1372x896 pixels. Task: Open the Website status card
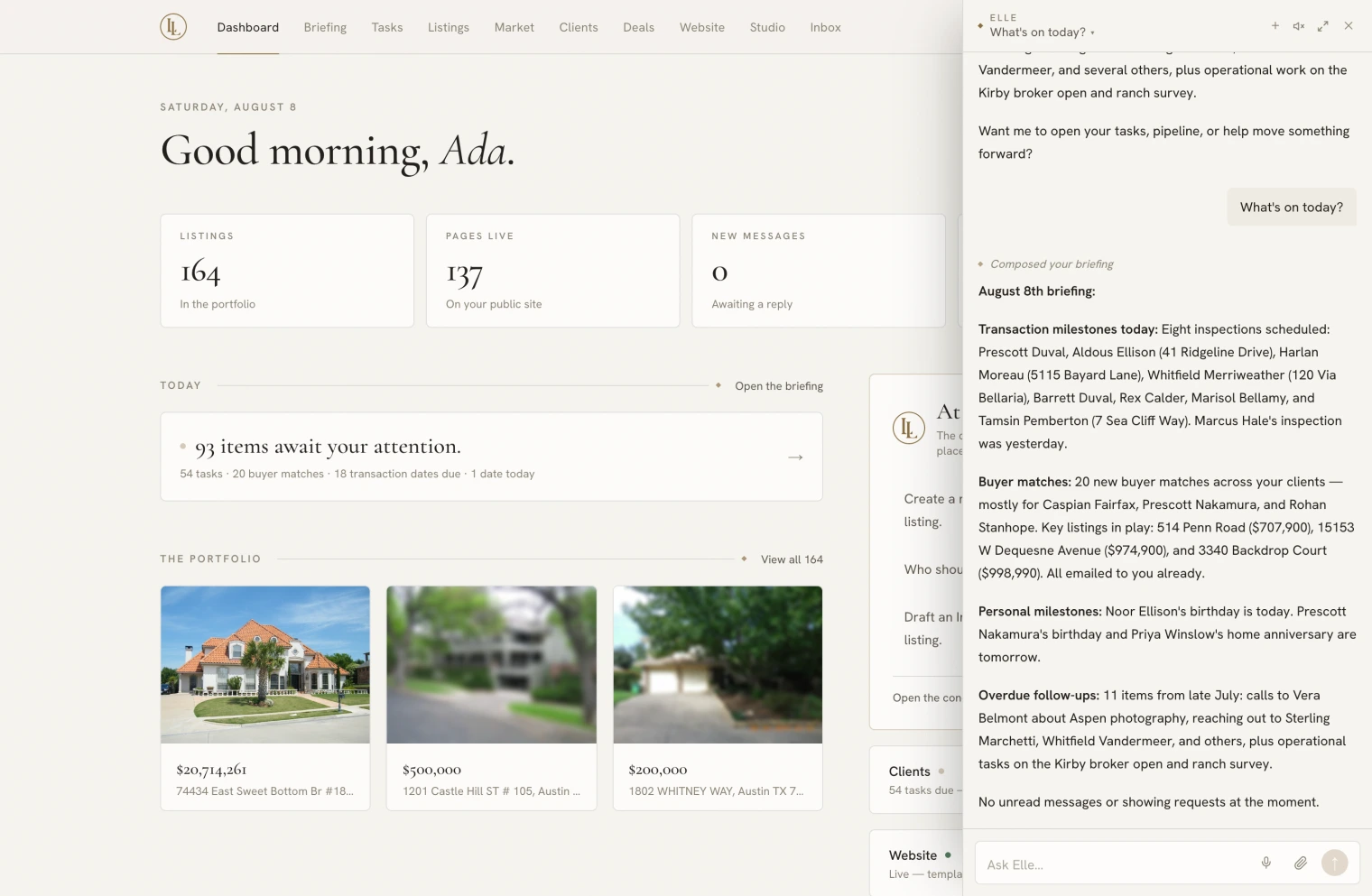pyautogui.click(x=916, y=863)
